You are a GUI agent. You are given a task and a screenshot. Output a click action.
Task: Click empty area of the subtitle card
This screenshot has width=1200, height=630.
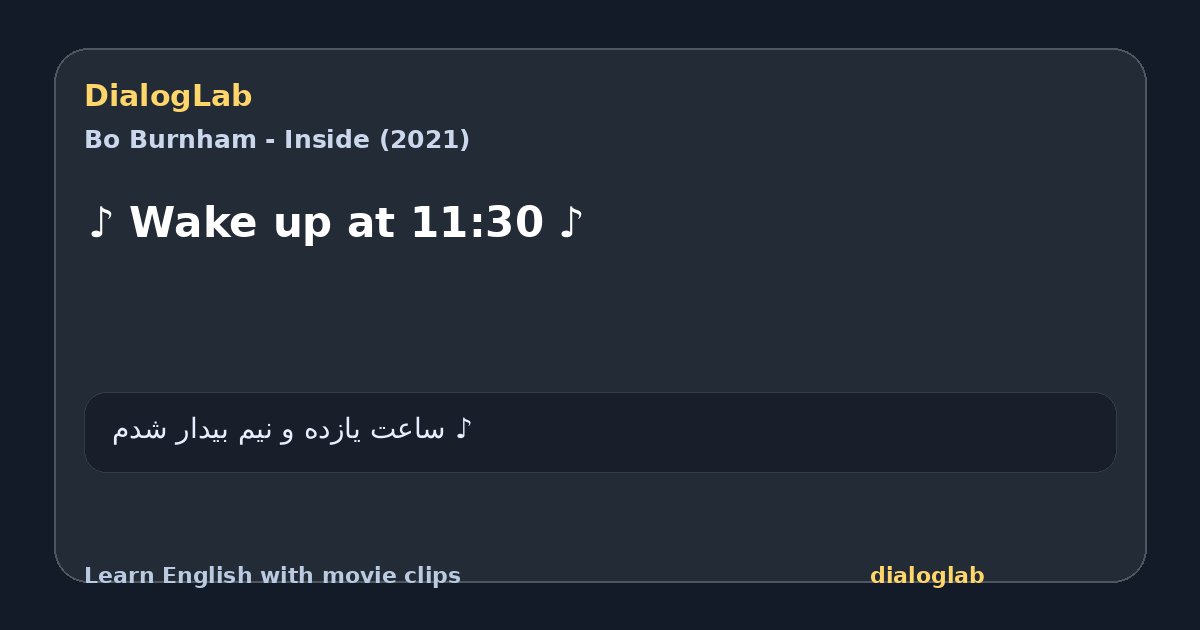coord(800,310)
